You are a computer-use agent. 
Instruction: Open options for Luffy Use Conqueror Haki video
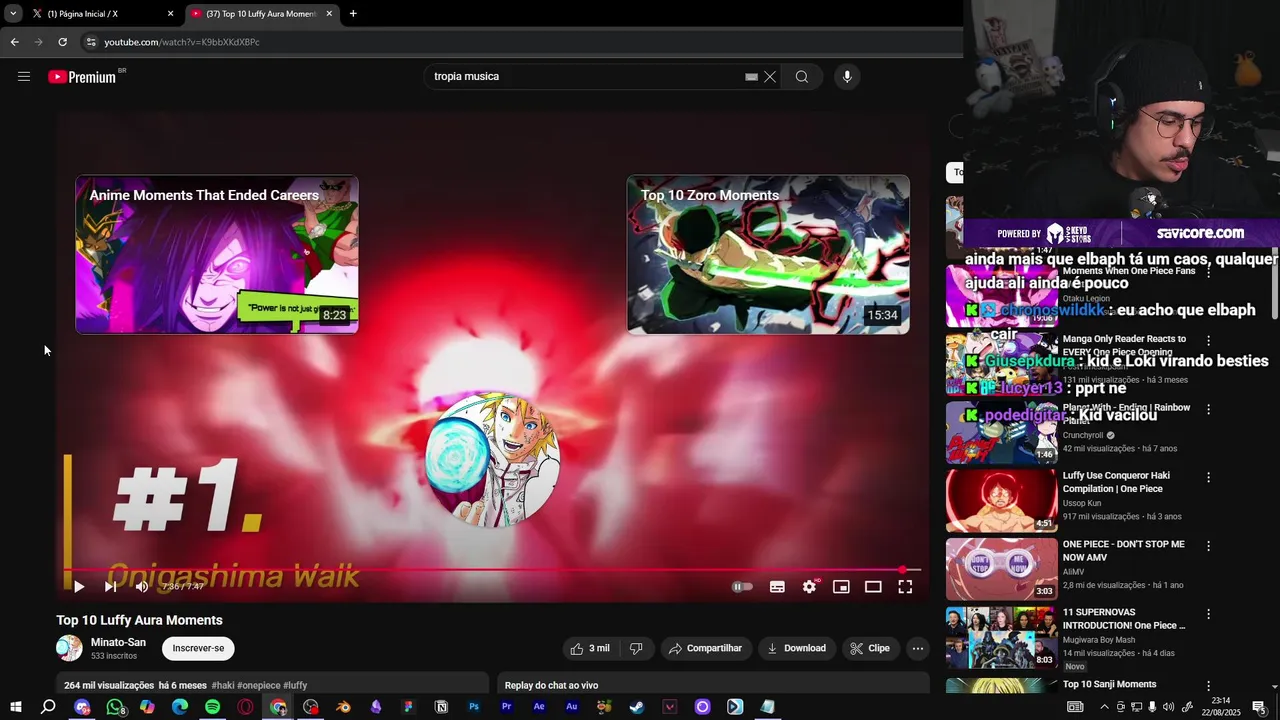(x=1208, y=477)
